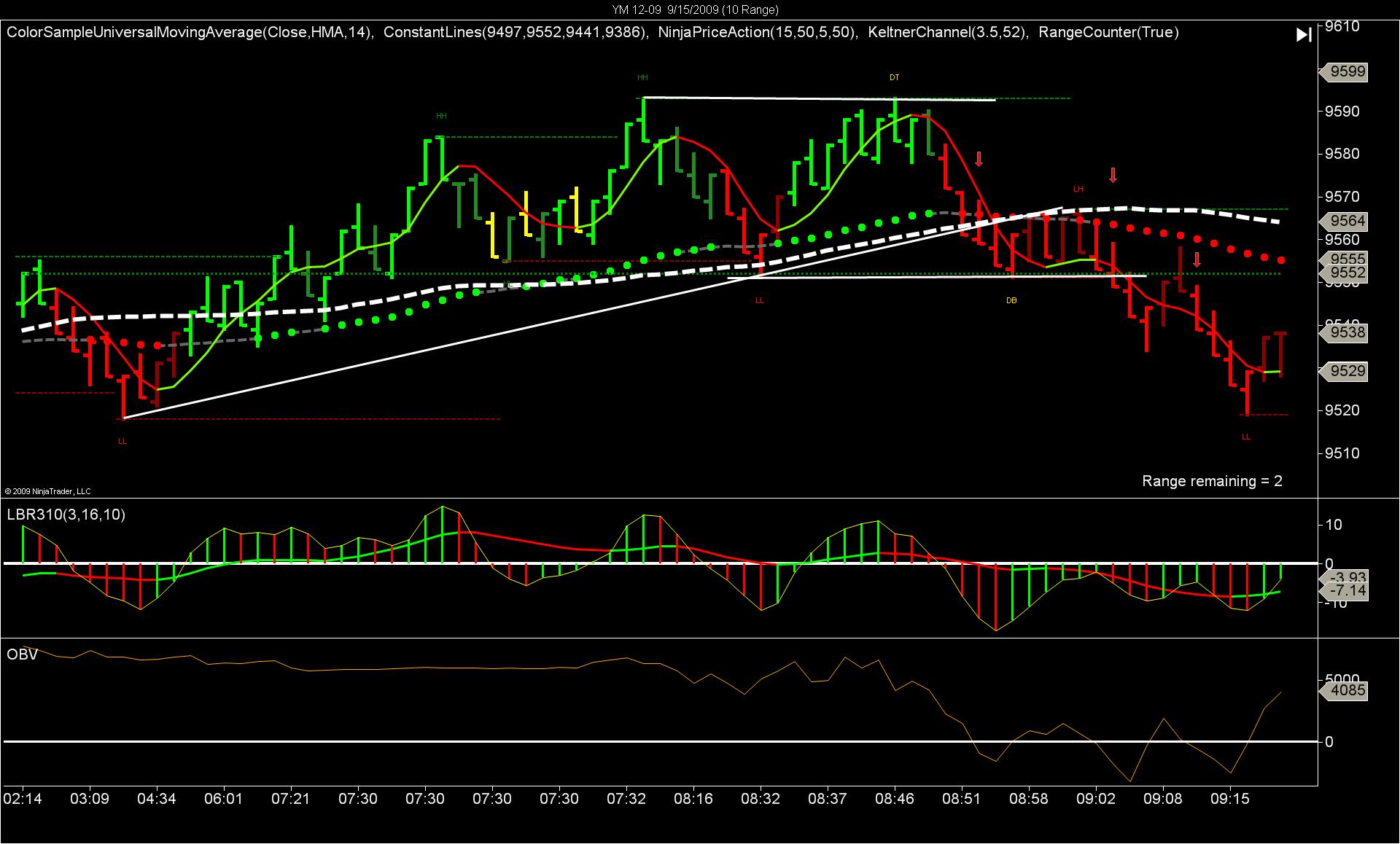Click the LH lower-high chart label
Screen dimensions: 1400x844
[1078, 189]
